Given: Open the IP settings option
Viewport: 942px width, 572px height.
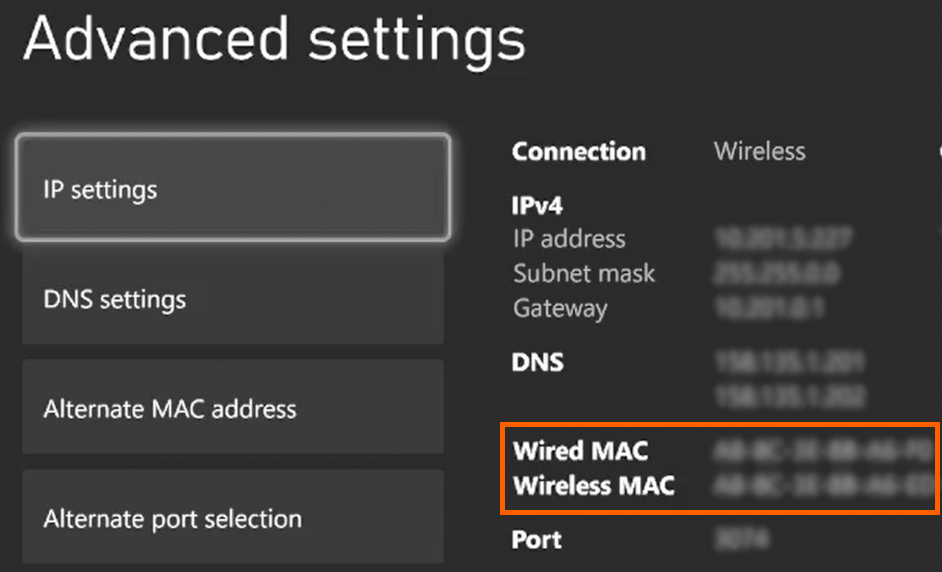Looking at the screenshot, I should tap(232, 189).
